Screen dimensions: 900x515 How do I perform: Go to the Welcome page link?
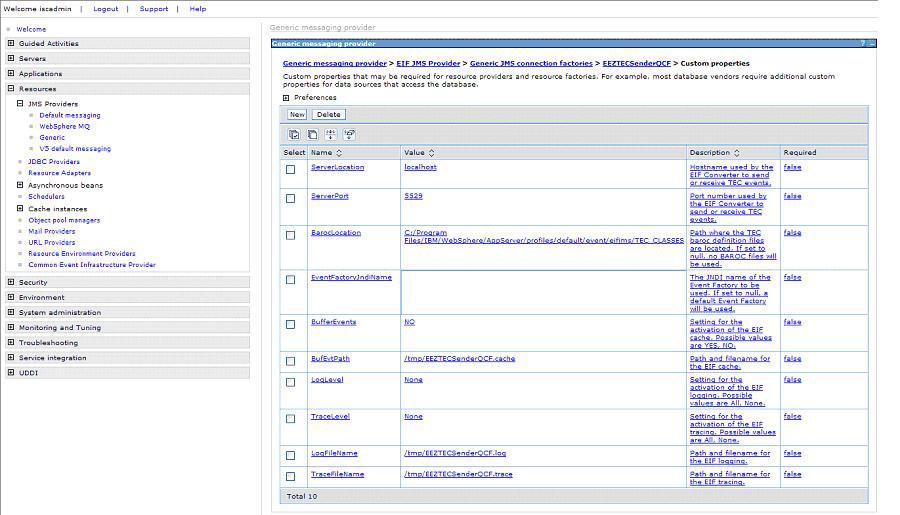pos(31,29)
